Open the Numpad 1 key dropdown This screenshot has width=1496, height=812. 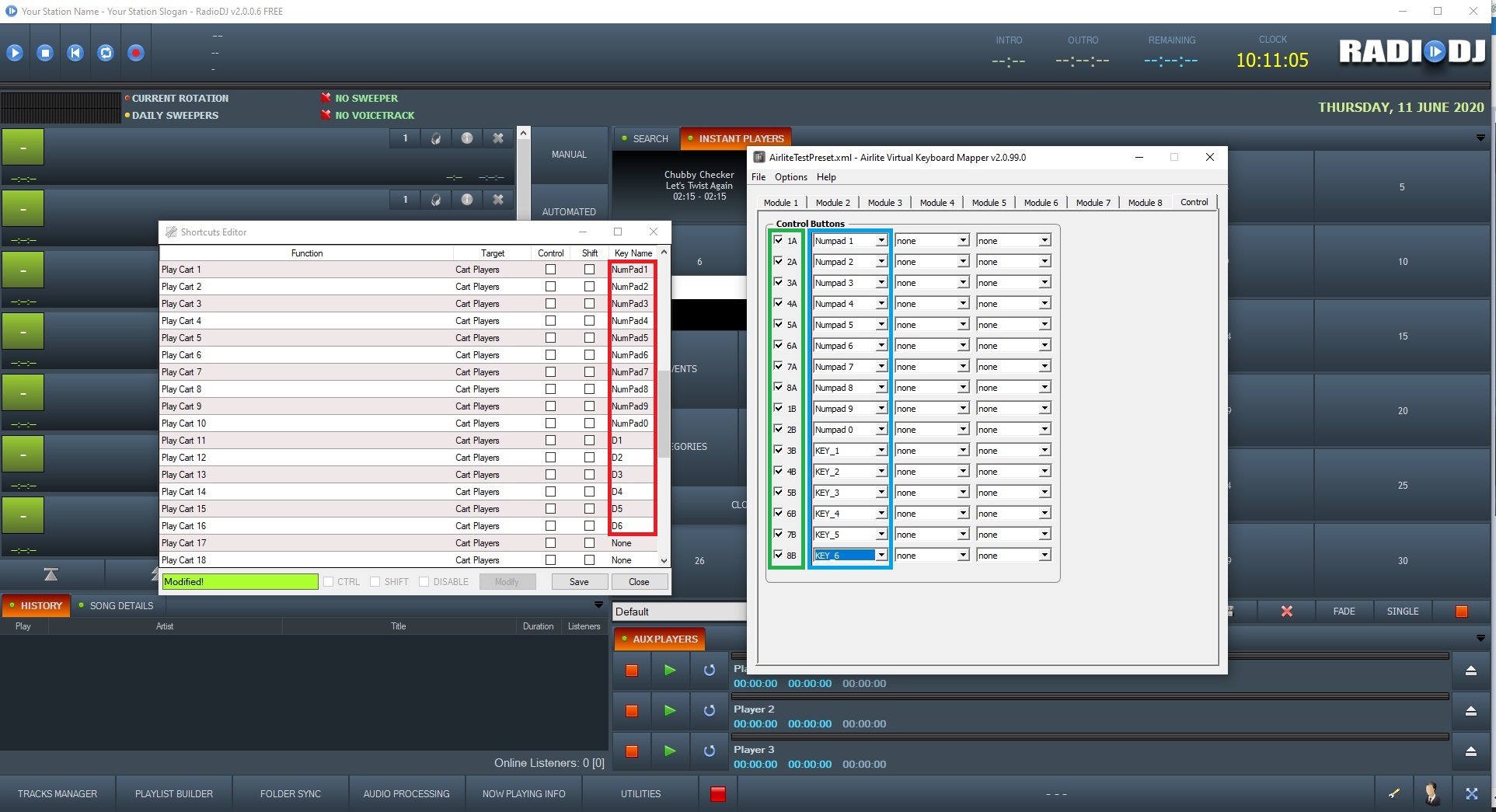click(x=881, y=241)
